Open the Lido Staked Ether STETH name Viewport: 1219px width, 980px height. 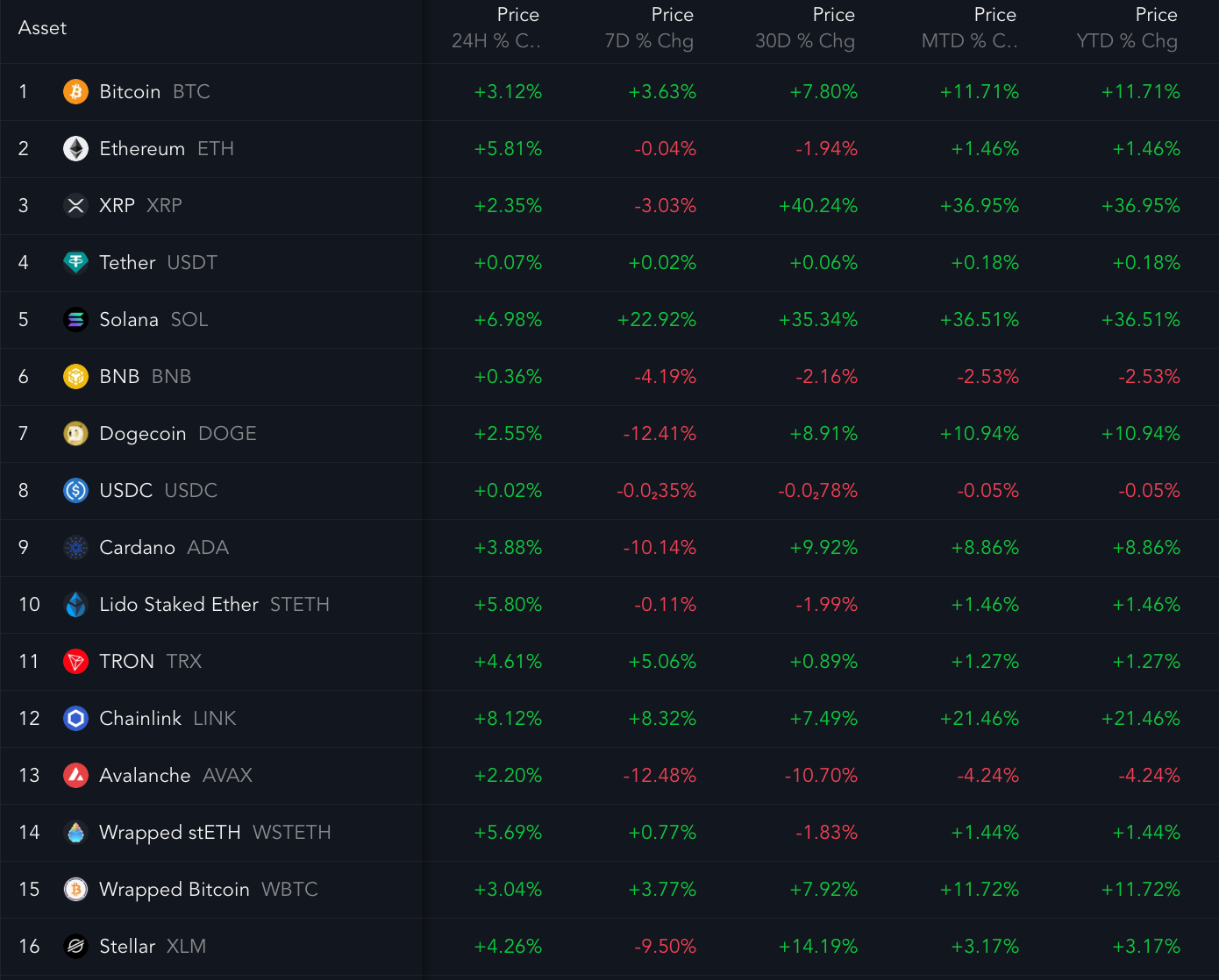tap(214, 605)
